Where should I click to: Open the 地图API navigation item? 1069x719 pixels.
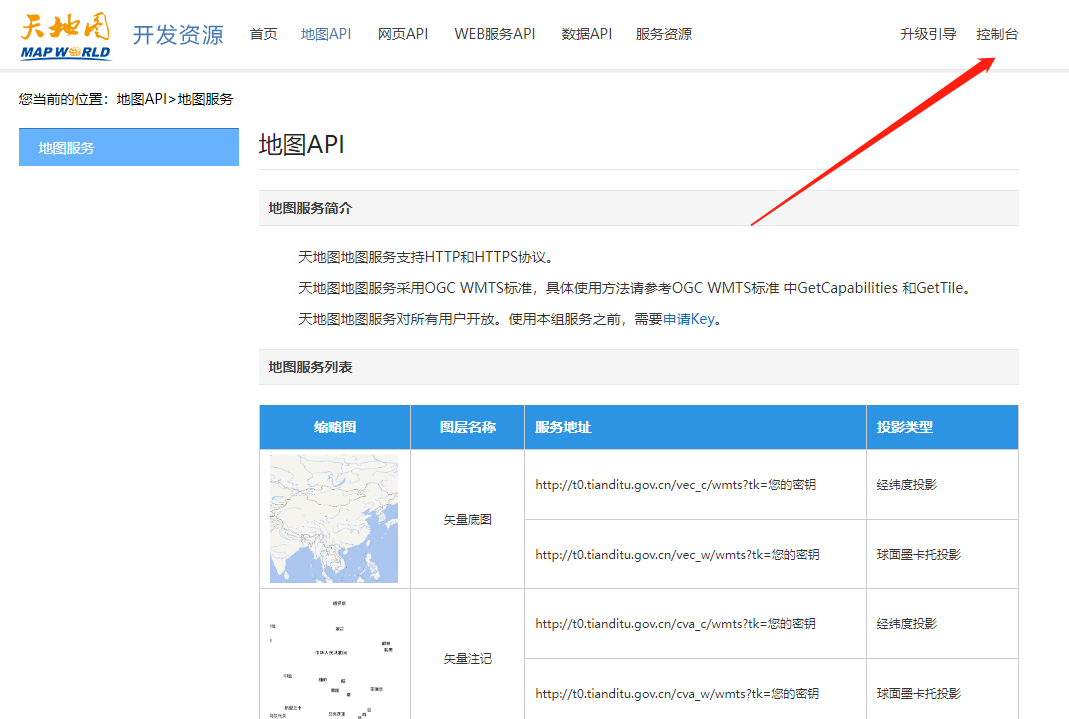[326, 34]
